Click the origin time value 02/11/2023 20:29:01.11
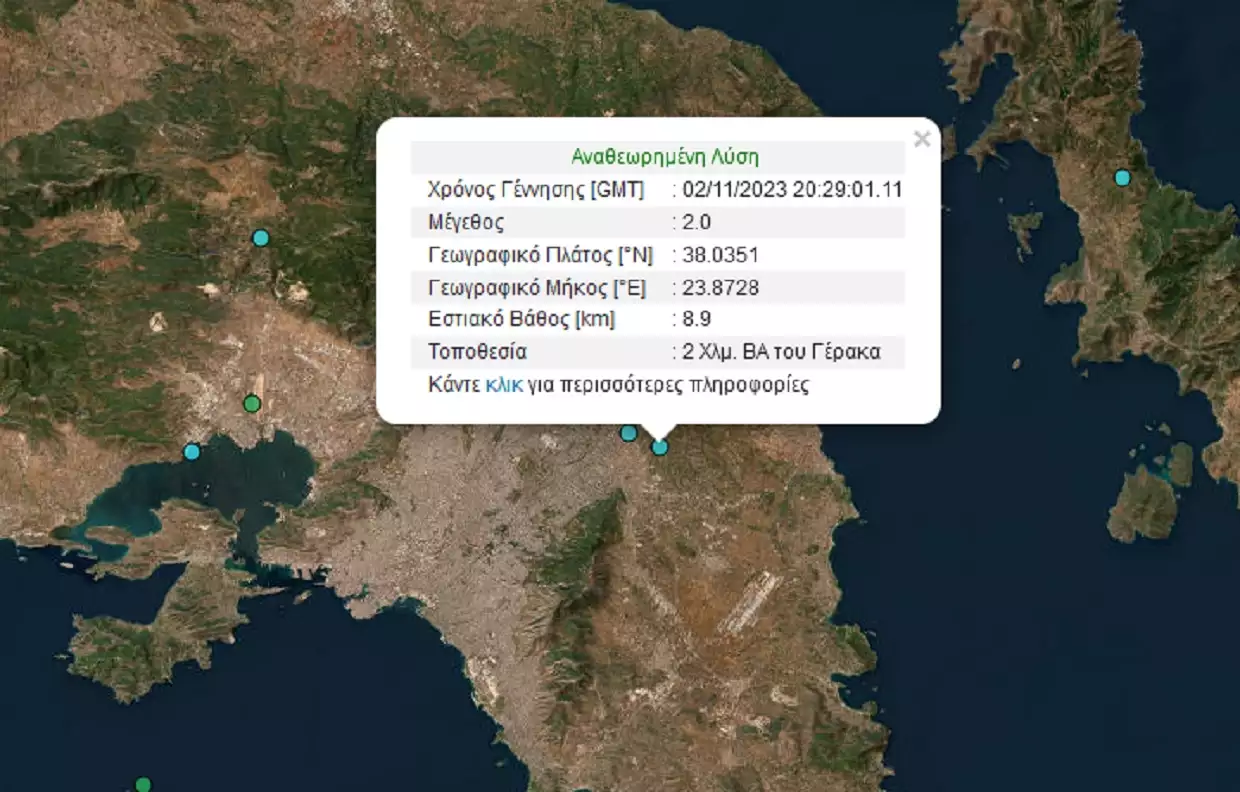Viewport: 1240px width, 792px height. pyautogui.click(x=792, y=189)
